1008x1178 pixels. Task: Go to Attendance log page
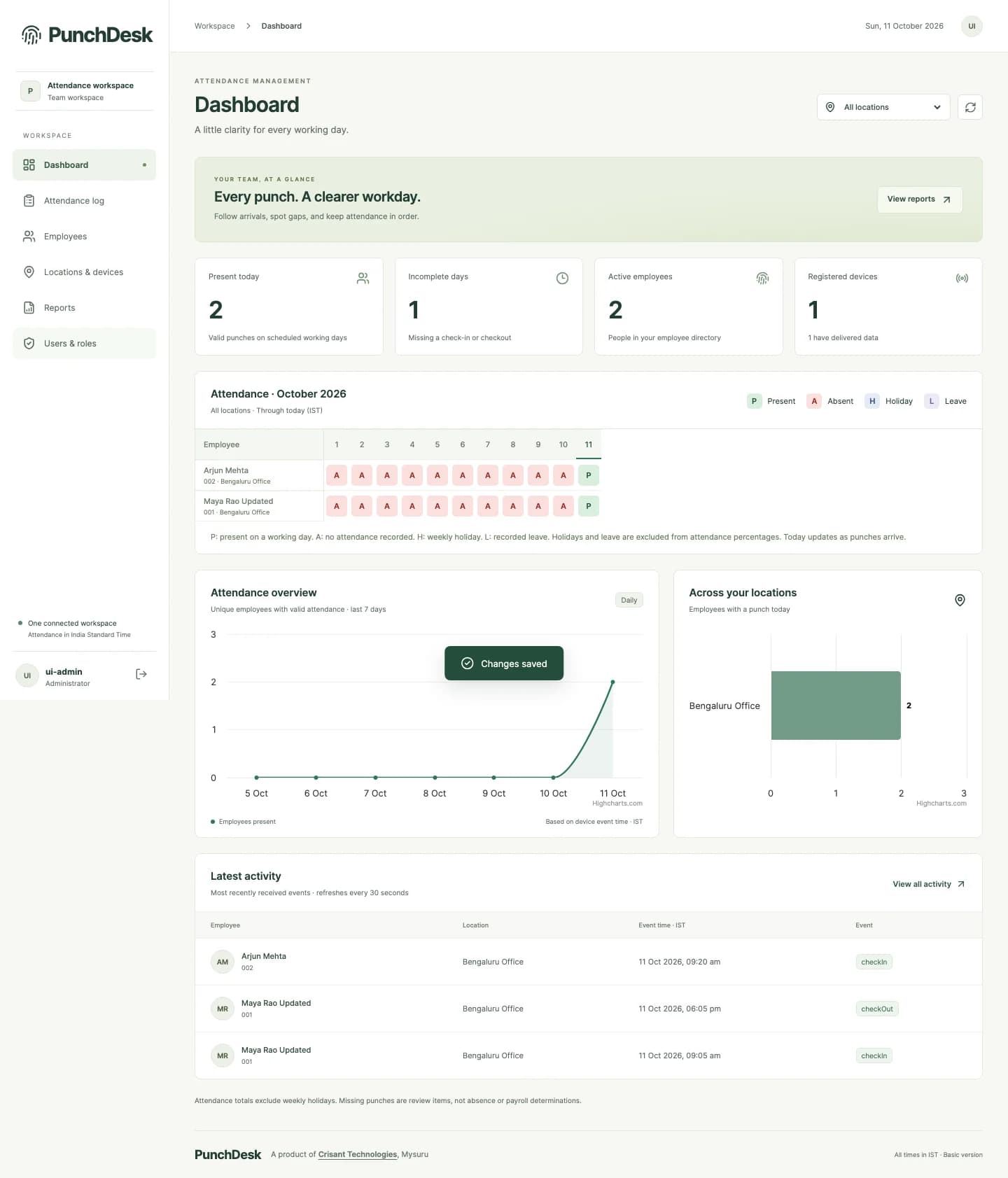point(84,201)
